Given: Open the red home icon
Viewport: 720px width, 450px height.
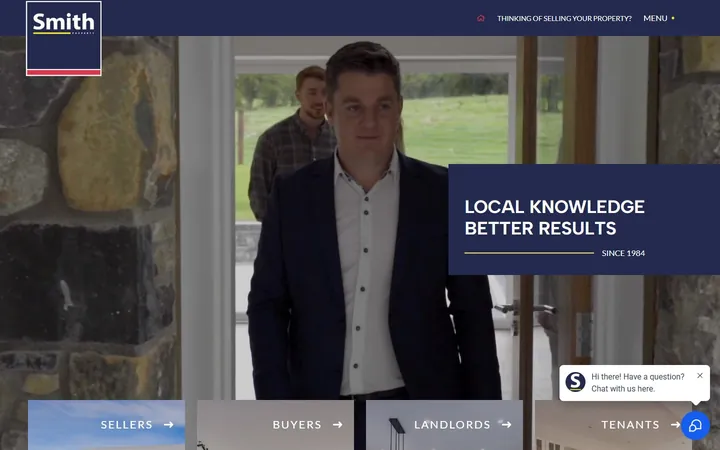Looking at the screenshot, I should (481, 18).
